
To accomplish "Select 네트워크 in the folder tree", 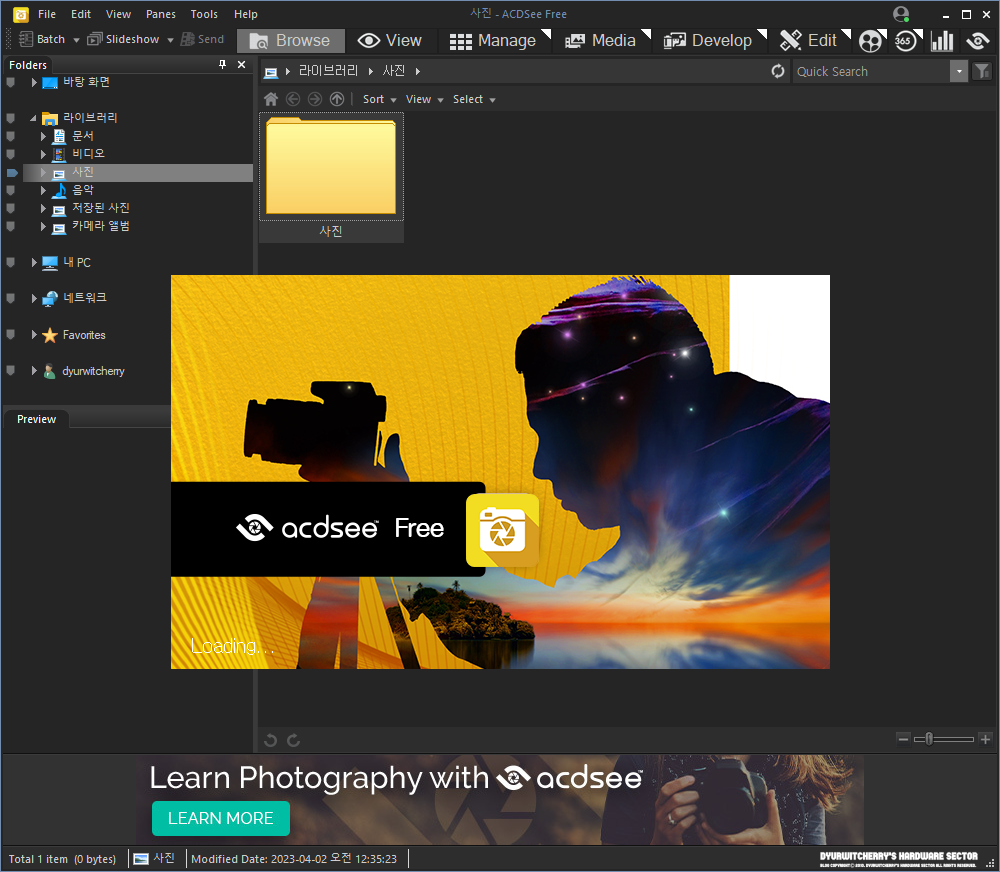I will pyautogui.click(x=84, y=298).
